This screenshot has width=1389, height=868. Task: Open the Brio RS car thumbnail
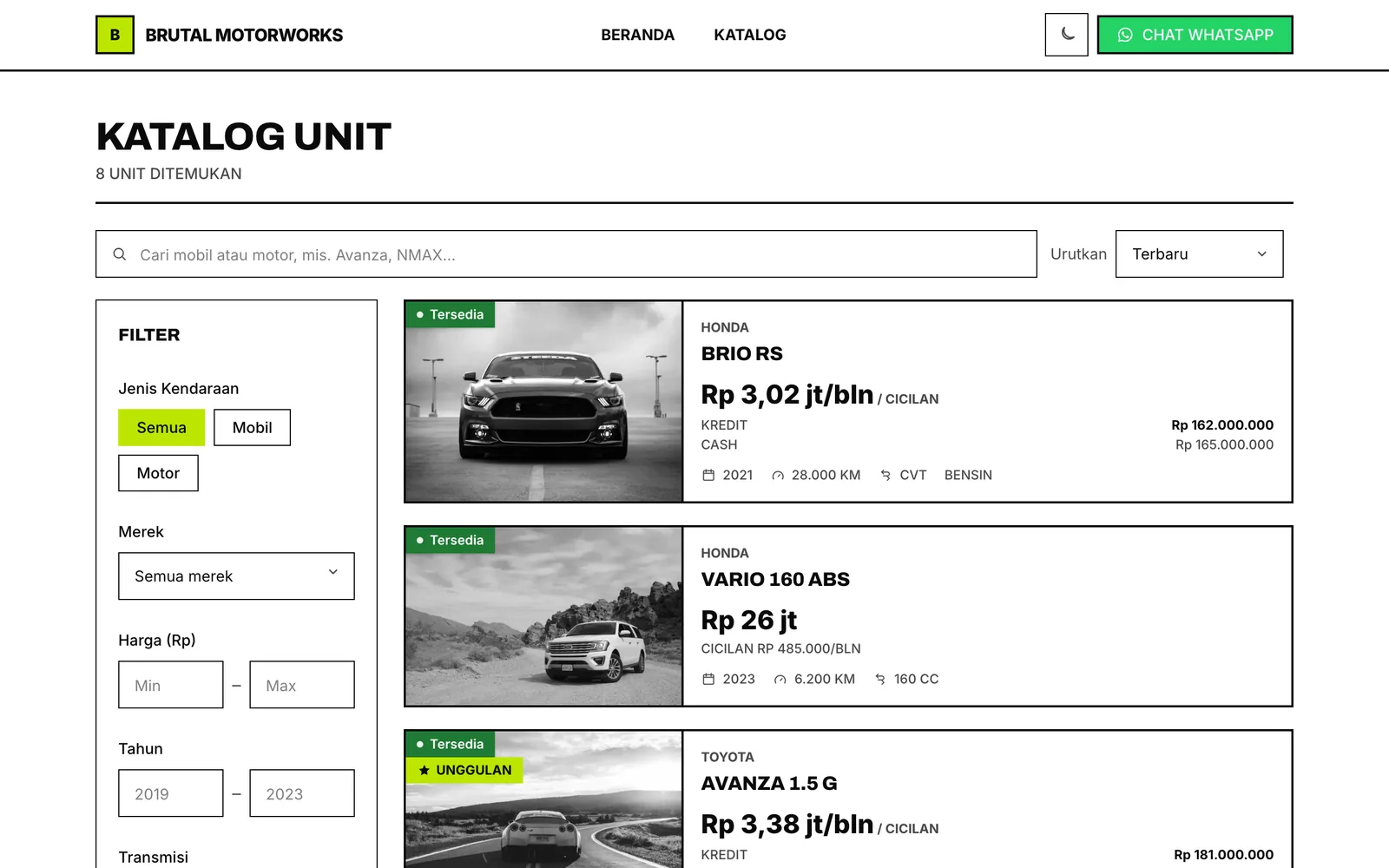point(543,402)
